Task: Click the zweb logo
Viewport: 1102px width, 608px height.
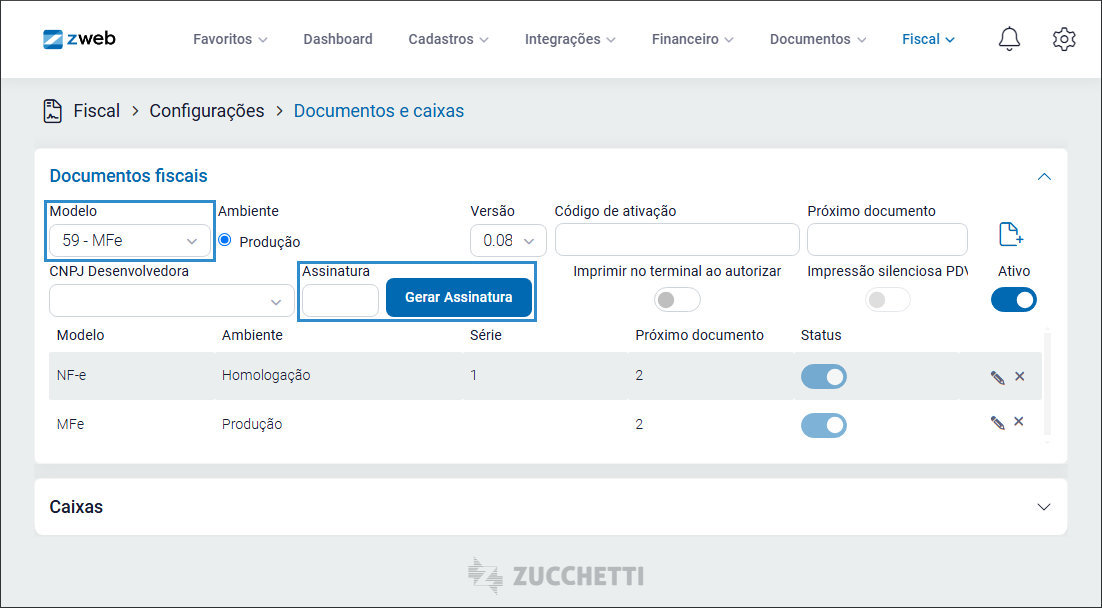Action: coord(79,39)
